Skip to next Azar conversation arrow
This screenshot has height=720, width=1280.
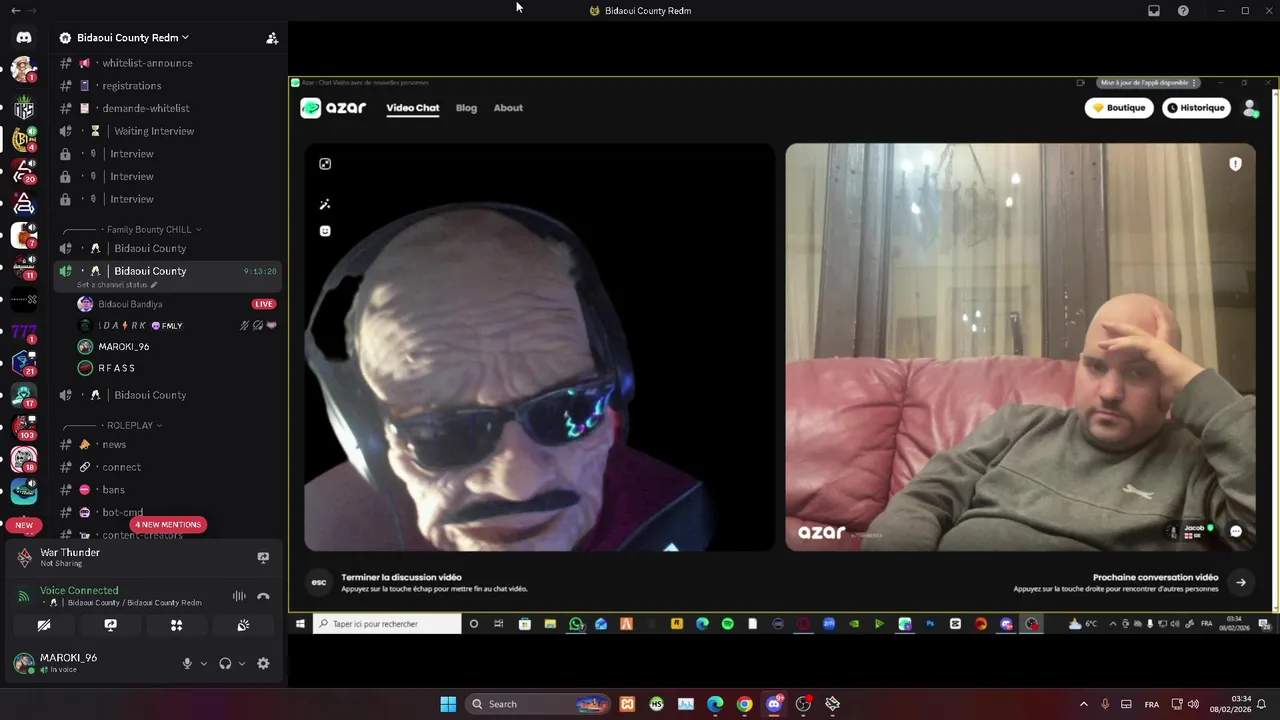[1241, 583]
